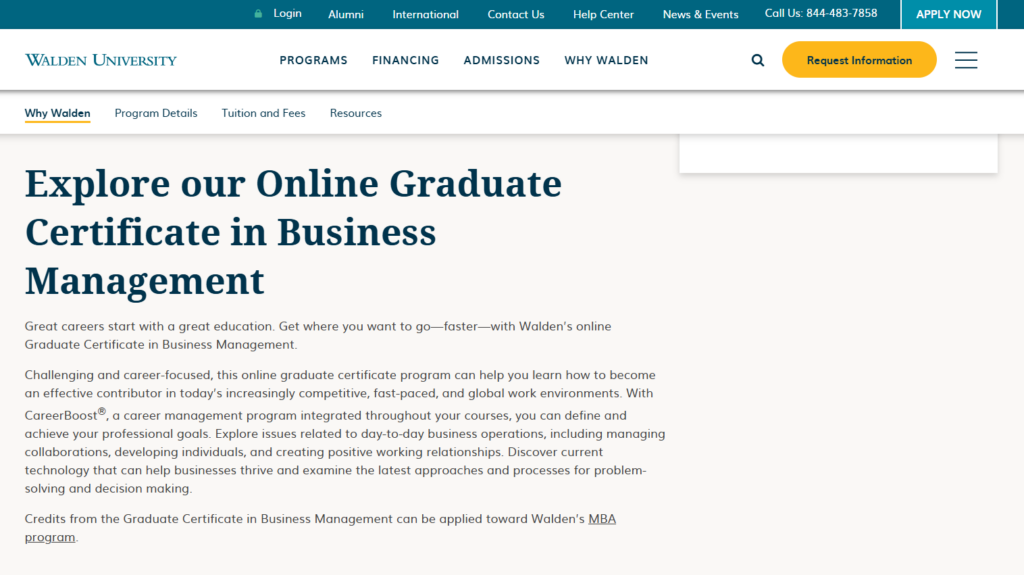1024x575 pixels.
Task: Switch to the Resources tab
Action: point(355,113)
